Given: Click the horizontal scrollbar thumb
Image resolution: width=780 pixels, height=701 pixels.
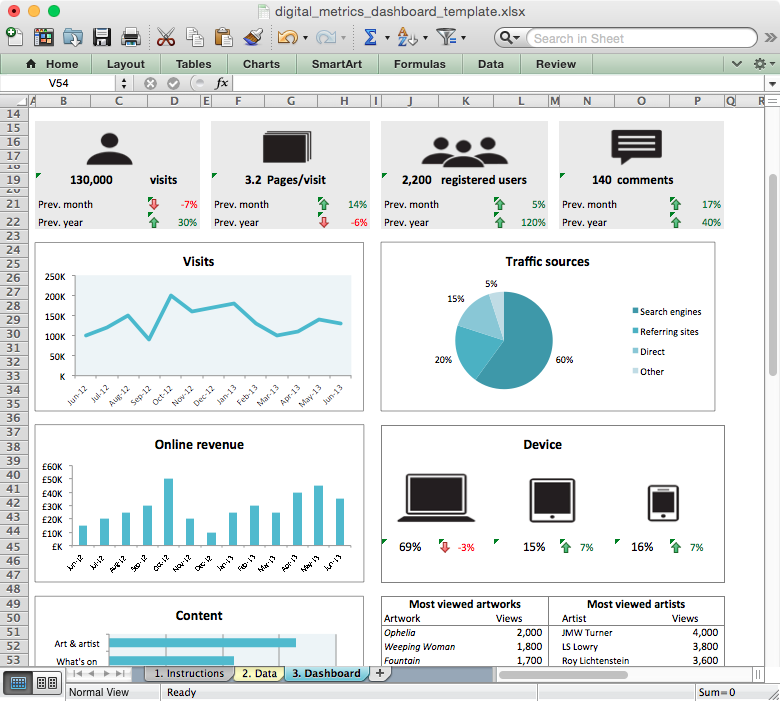Looking at the screenshot, I should point(563,675).
